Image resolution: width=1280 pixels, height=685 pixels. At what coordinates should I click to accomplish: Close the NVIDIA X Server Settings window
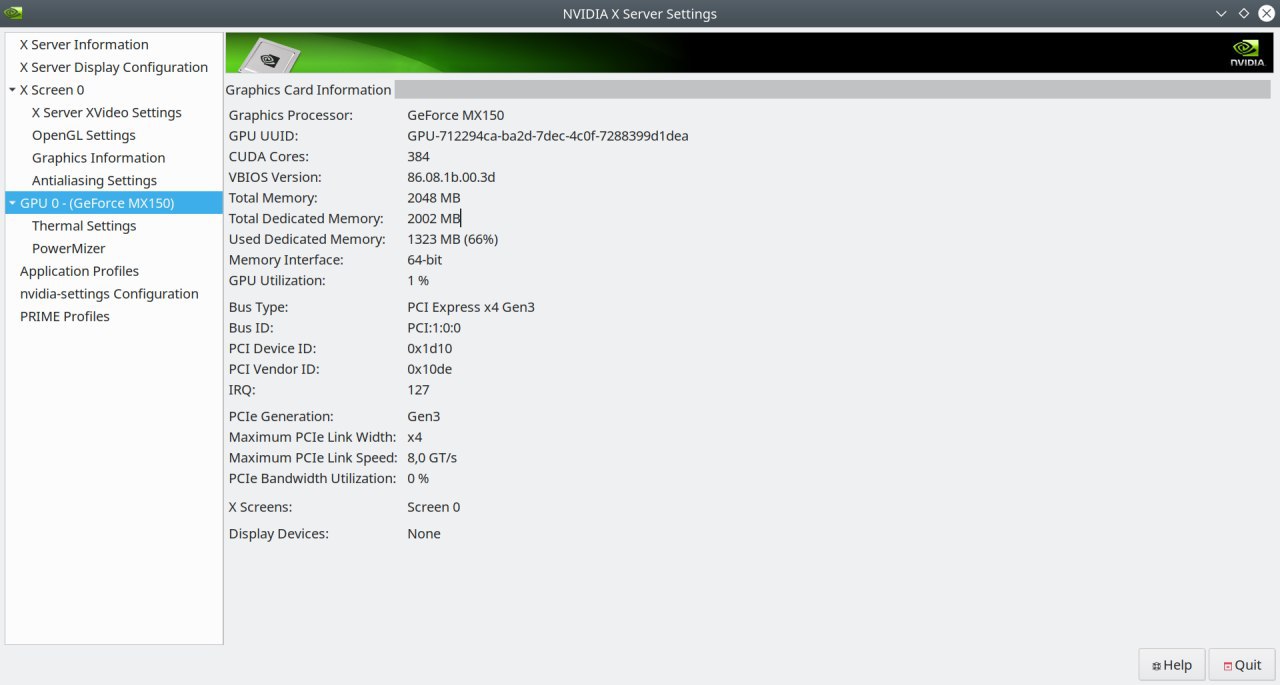tap(1266, 14)
